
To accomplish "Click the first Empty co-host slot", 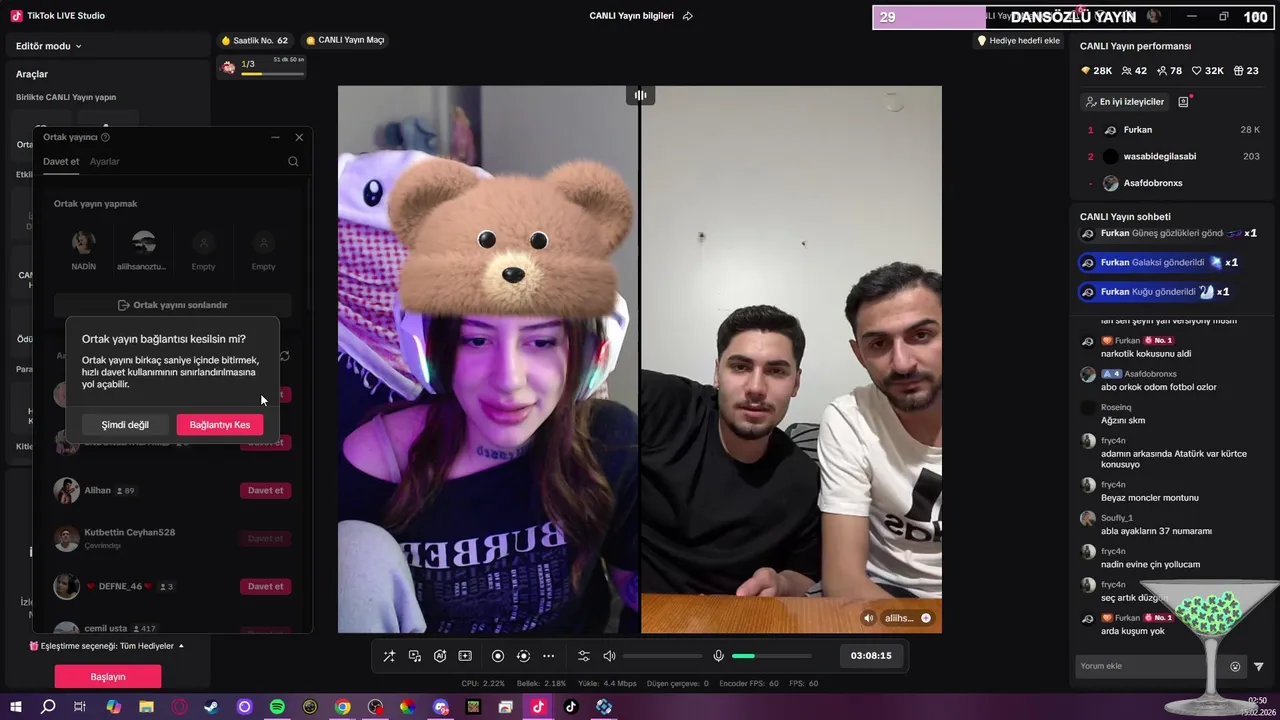I will pos(204,243).
